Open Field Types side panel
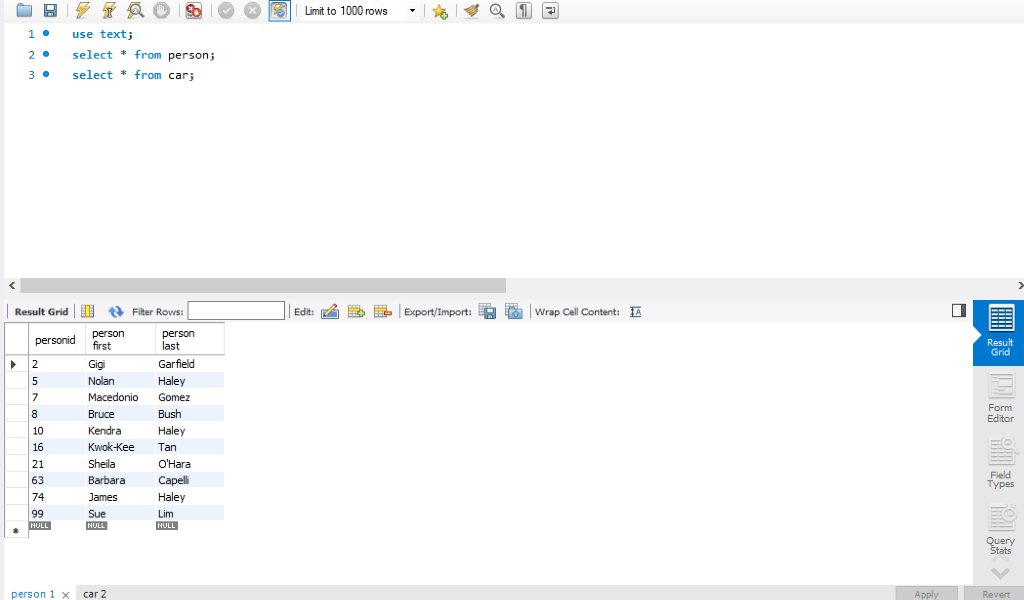Viewport: 1024px width, 600px height. (x=1000, y=464)
